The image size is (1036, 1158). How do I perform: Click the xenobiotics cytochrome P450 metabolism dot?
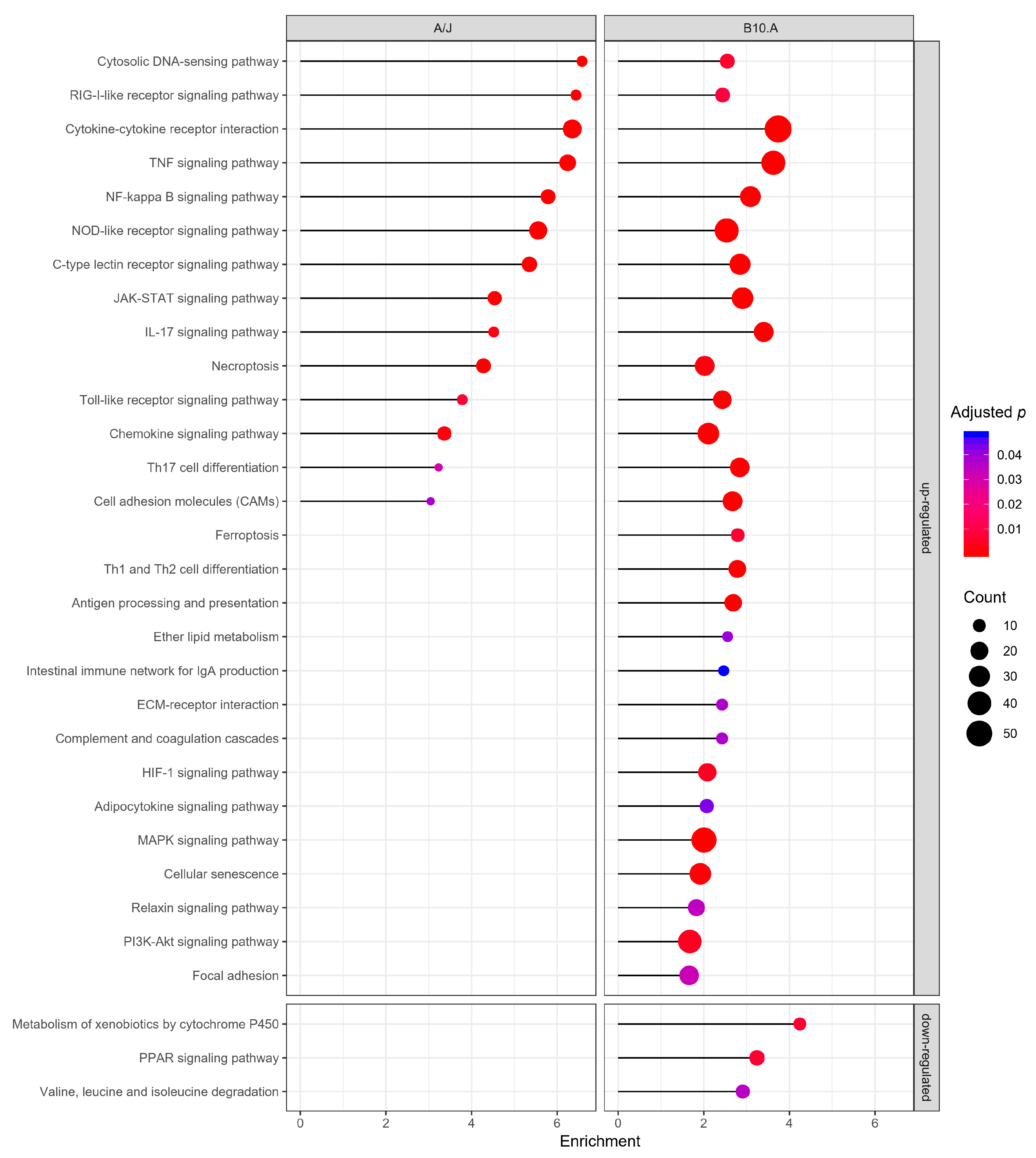tap(800, 1024)
